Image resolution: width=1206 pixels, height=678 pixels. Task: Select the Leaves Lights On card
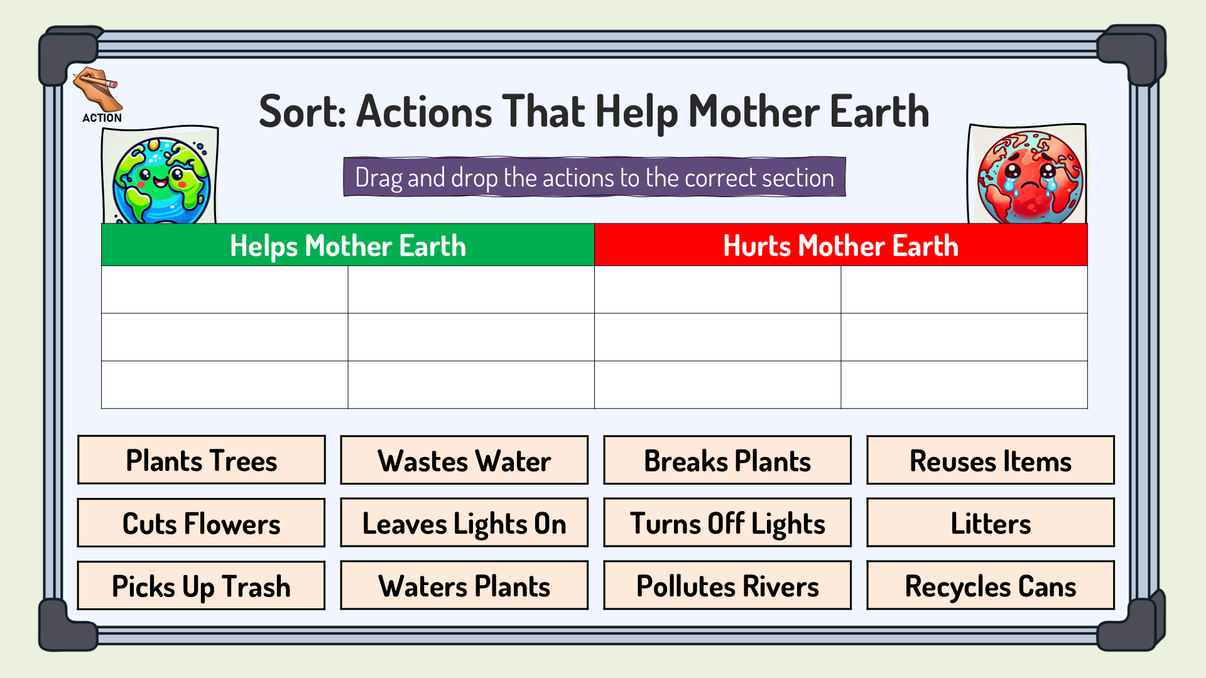click(x=464, y=523)
